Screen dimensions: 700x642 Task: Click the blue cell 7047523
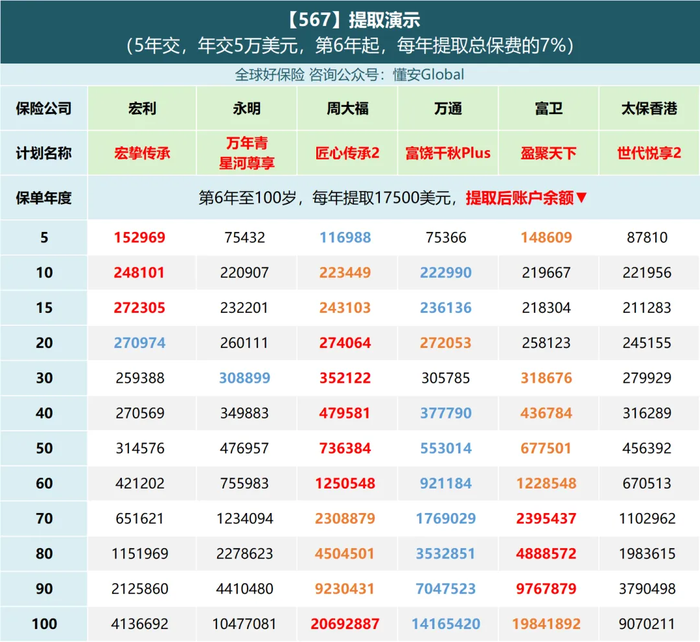coord(446,589)
